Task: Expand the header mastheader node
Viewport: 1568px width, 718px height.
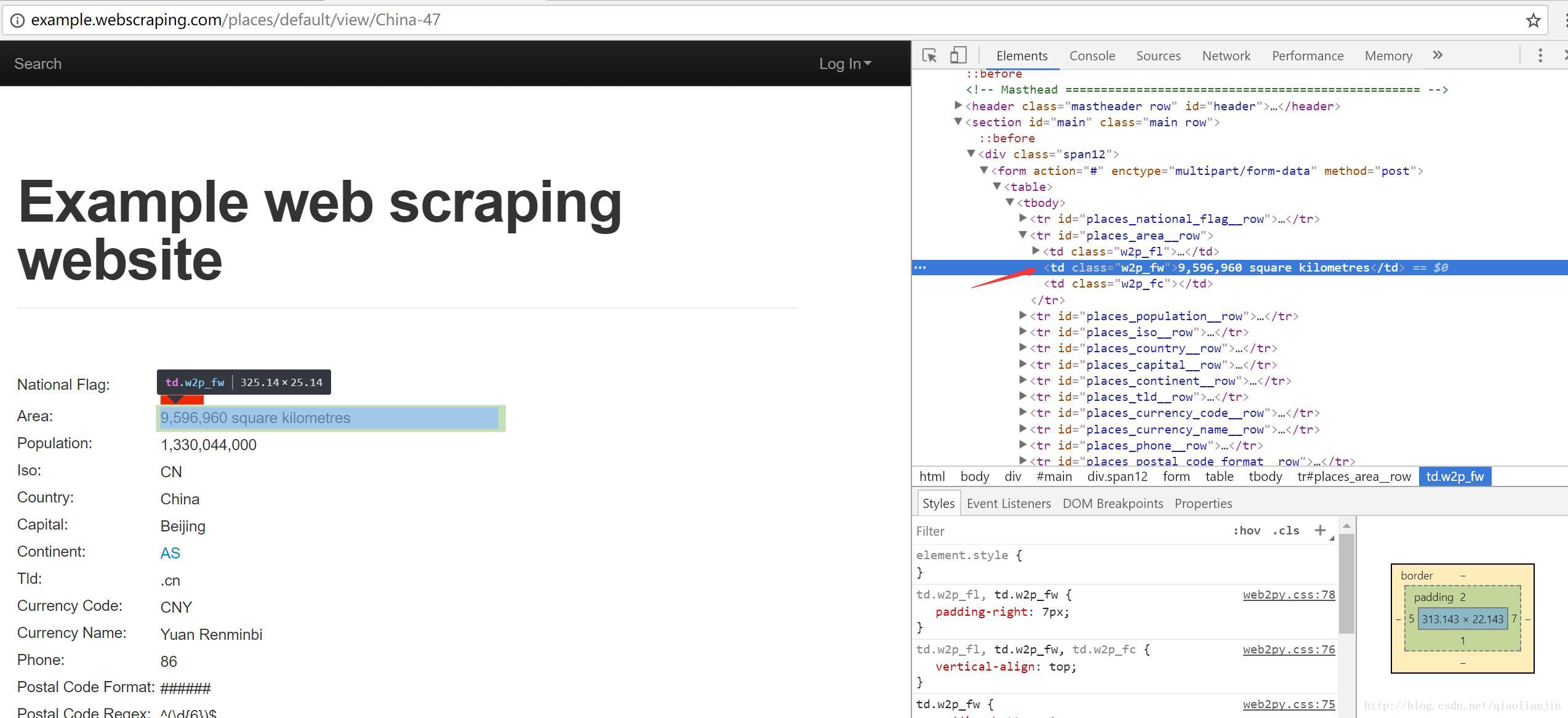Action: coord(958,105)
